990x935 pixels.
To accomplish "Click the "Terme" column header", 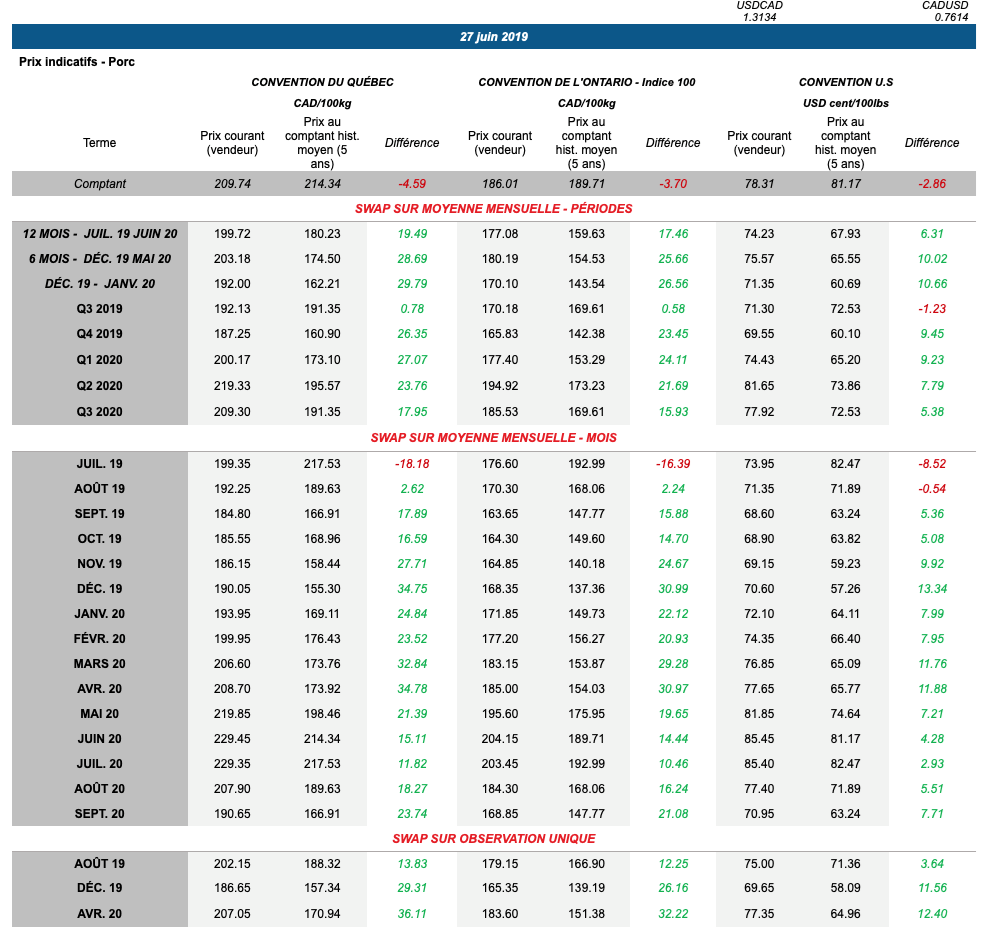I will (x=100, y=143).
